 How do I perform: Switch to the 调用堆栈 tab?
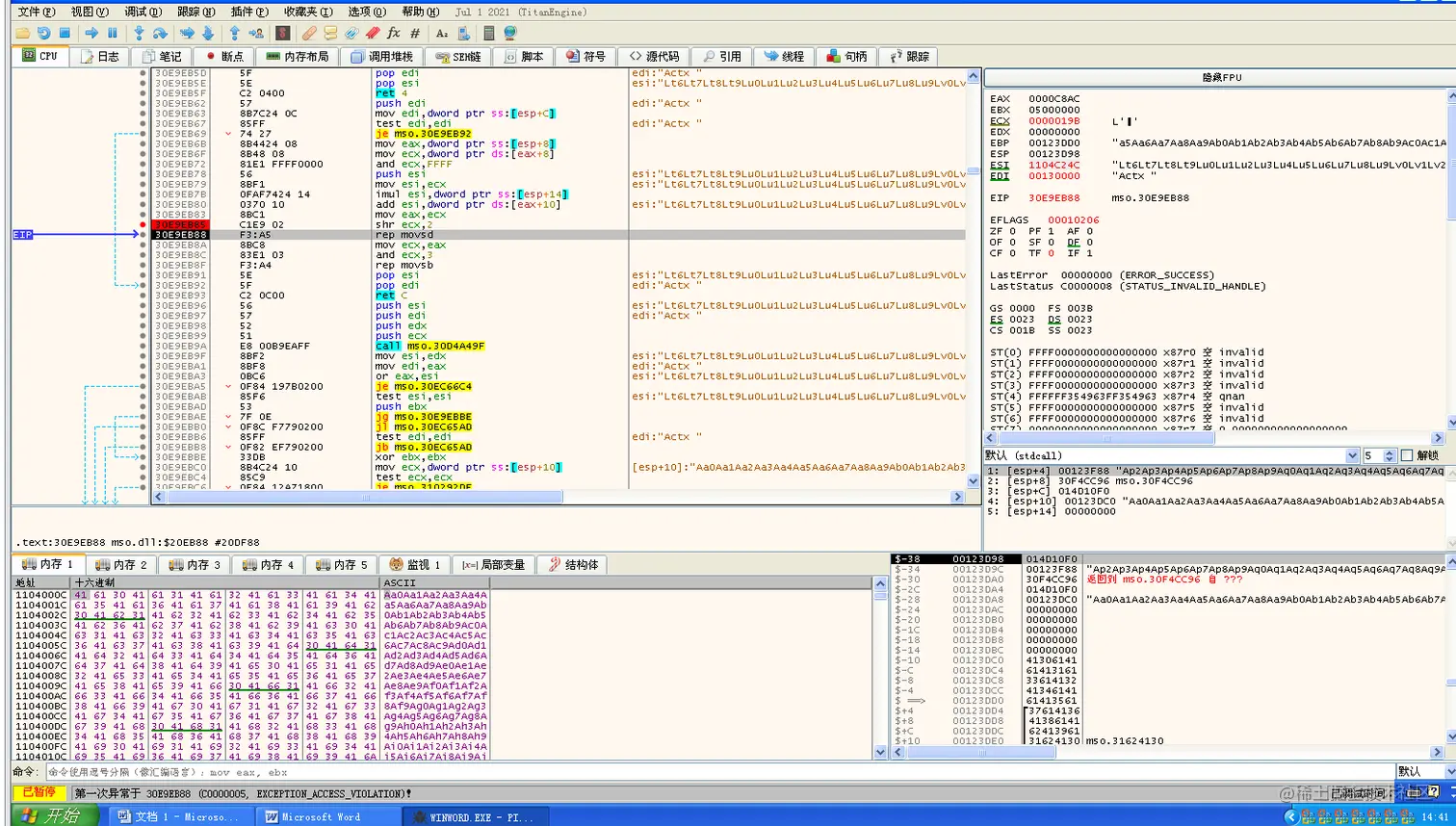[x=382, y=56]
